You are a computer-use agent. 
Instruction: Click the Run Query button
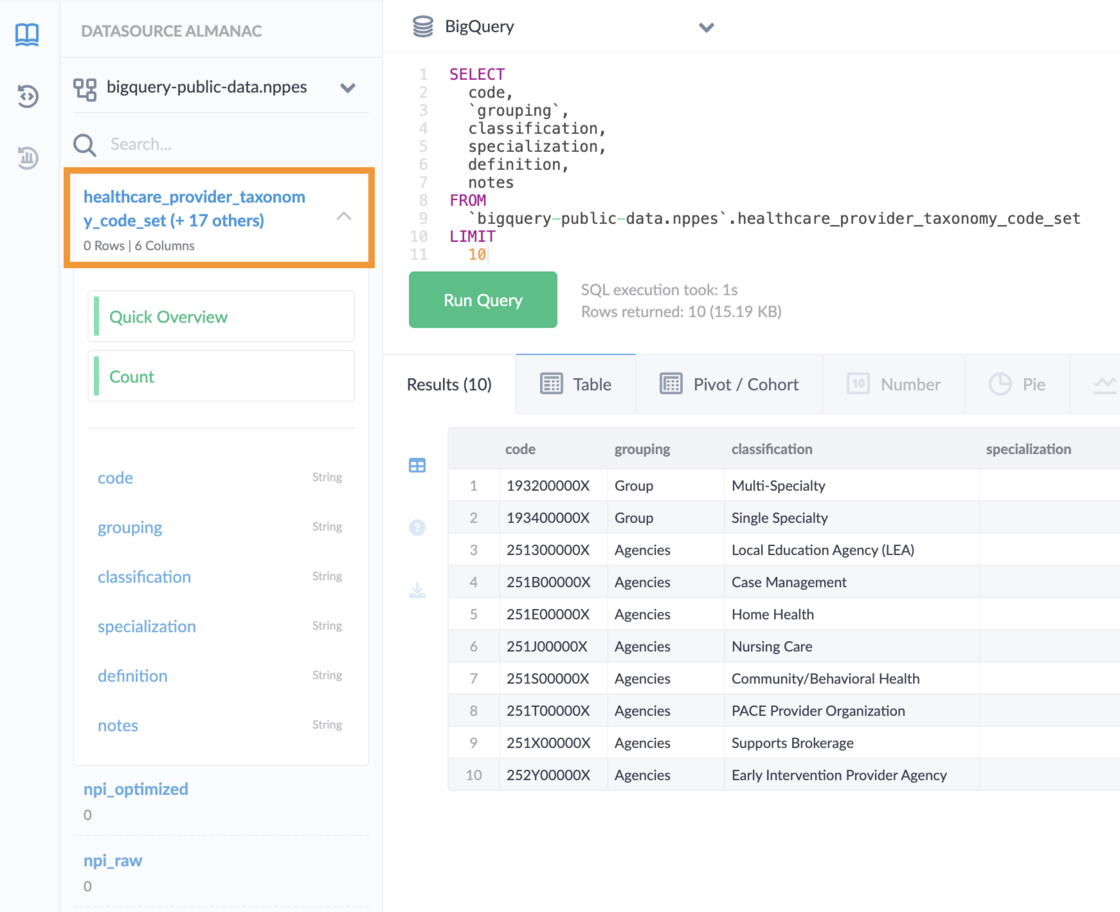[483, 300]
